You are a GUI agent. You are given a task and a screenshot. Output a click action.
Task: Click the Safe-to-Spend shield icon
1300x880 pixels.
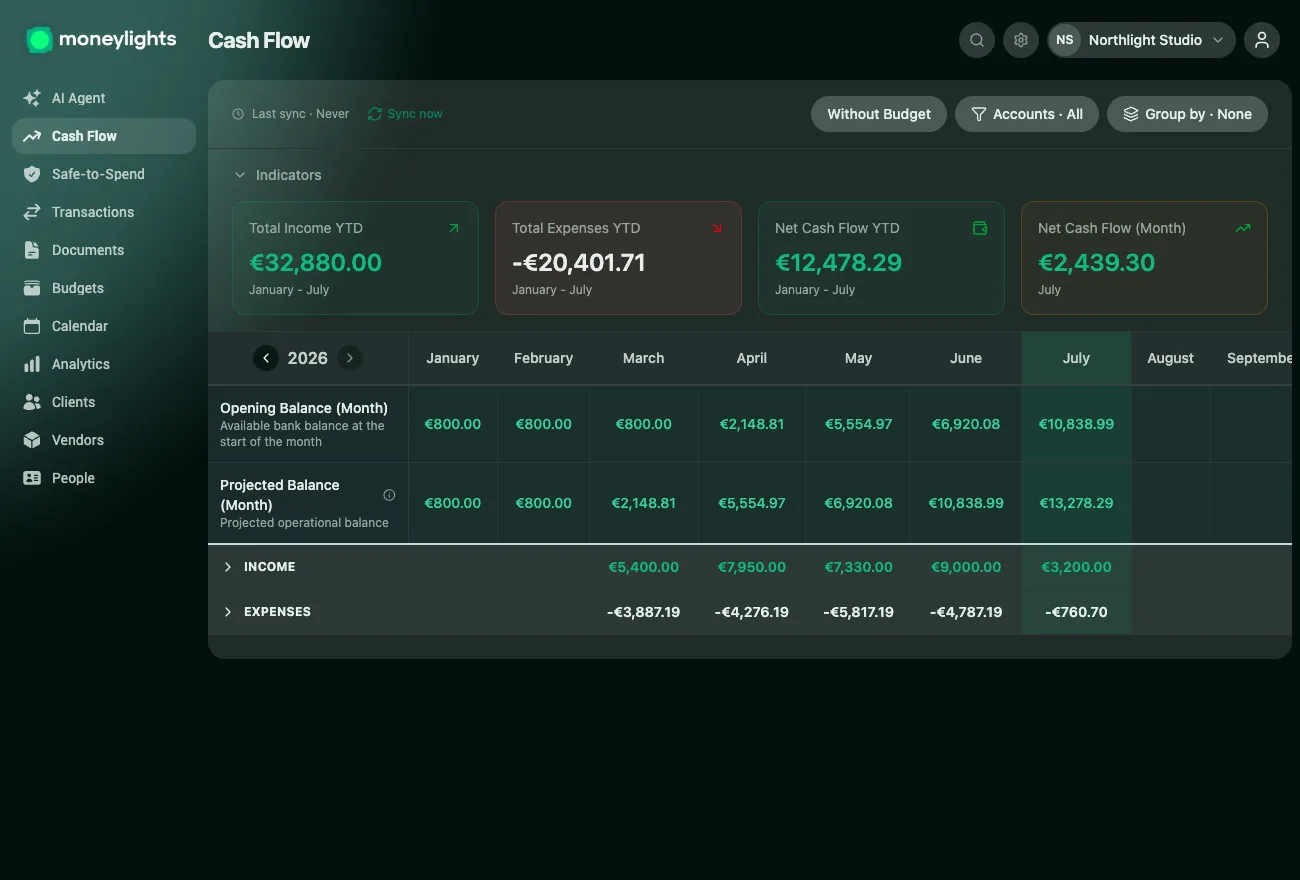[x=32, y=174]
